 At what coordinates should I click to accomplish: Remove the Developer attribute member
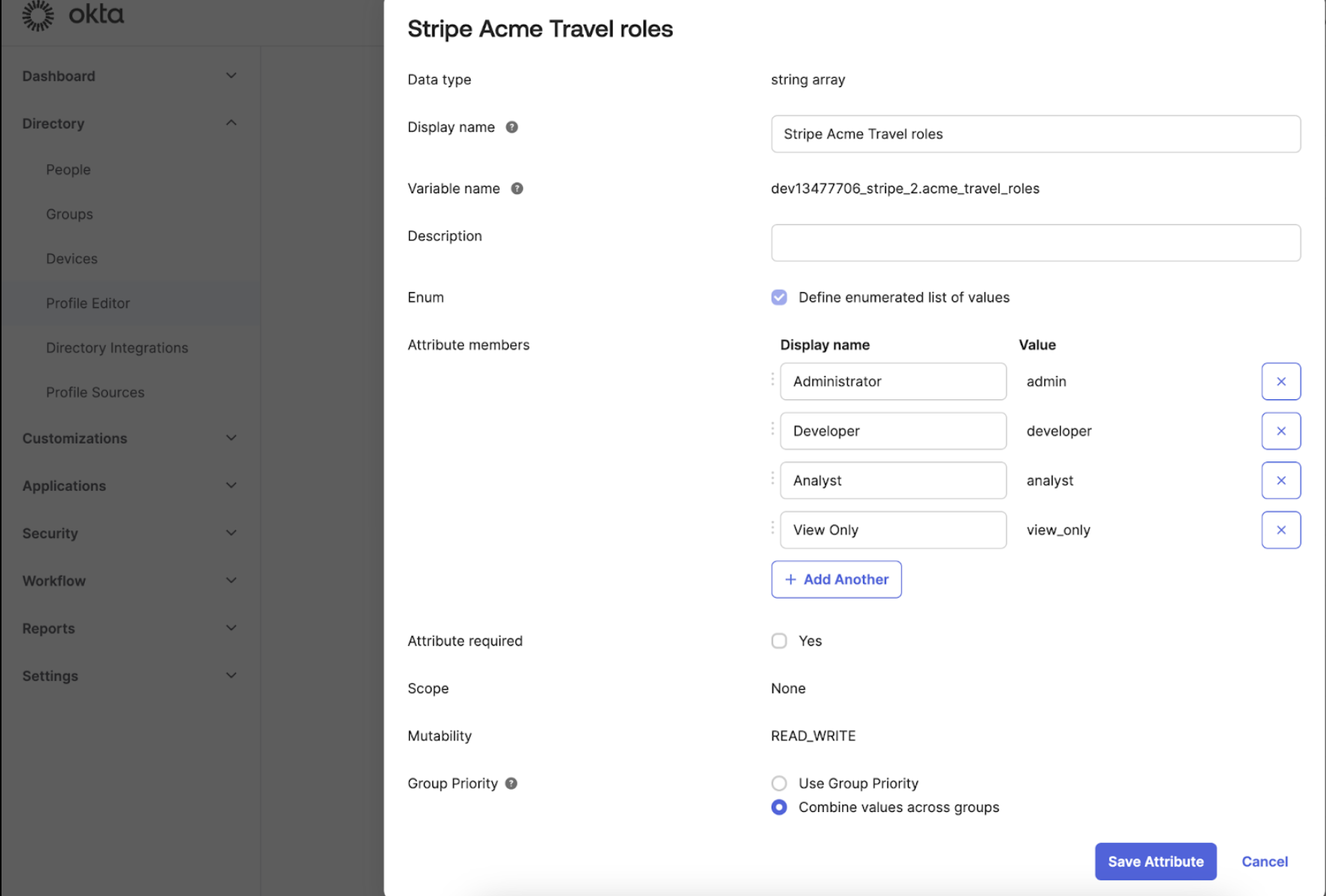click(1281, 431)
